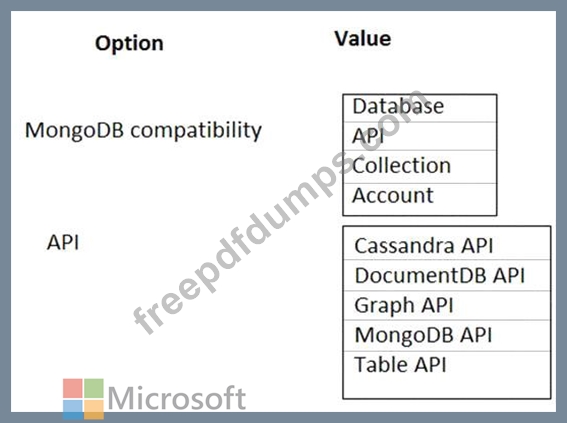Choose DocumentDB API from the list
Viewport: 567px width, 423px height.
pos(447,275)
